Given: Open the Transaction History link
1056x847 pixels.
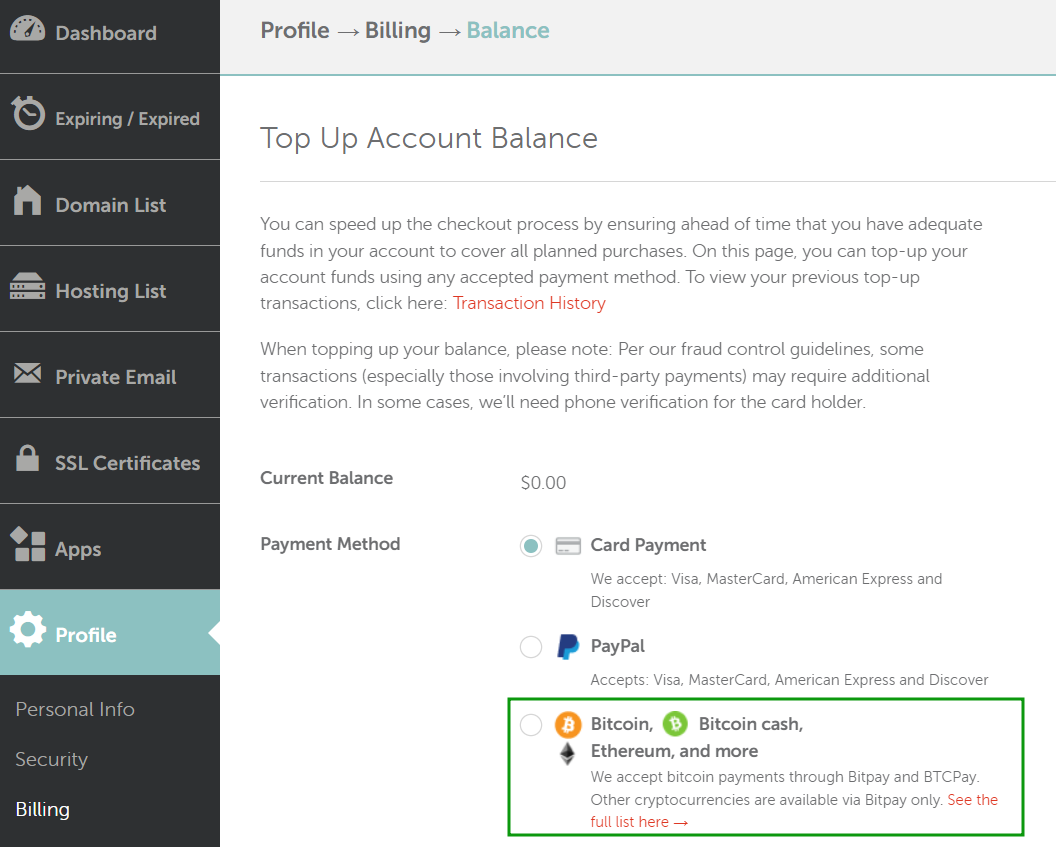Looking at the screenshot, I should click(x=529, y=302).
